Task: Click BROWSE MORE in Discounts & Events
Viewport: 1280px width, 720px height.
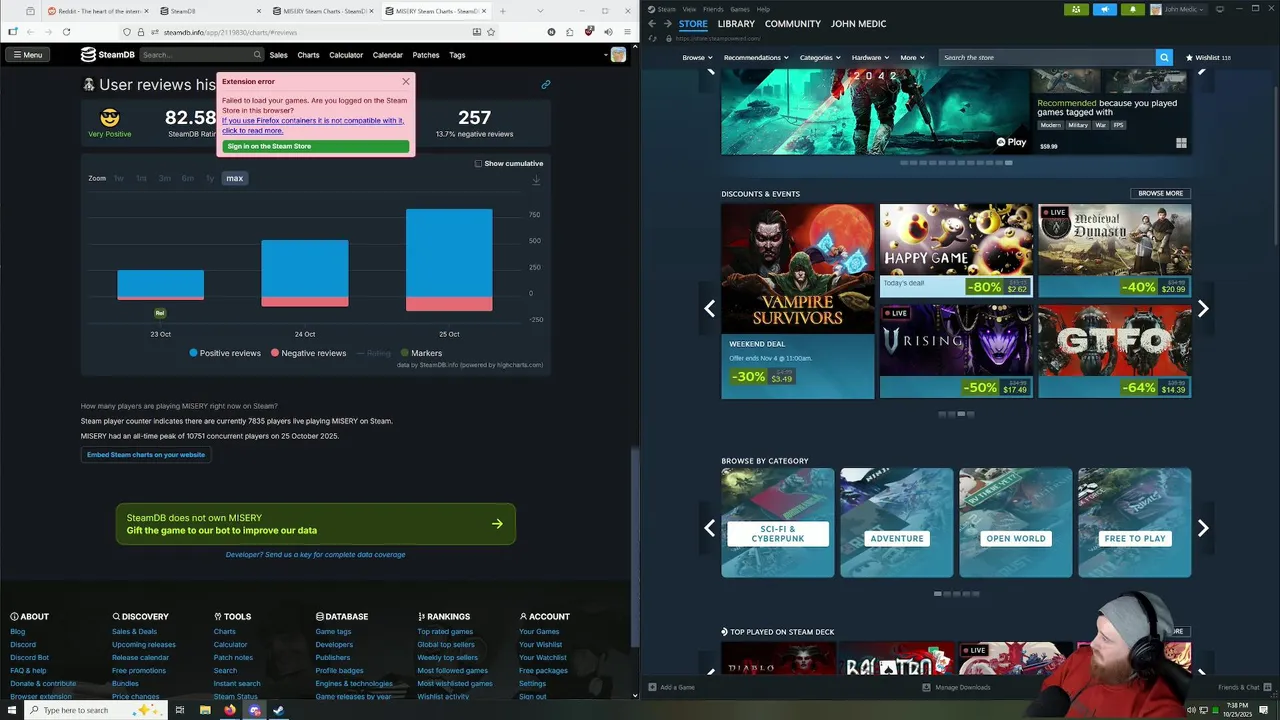Action: (x=1160, y=193)
